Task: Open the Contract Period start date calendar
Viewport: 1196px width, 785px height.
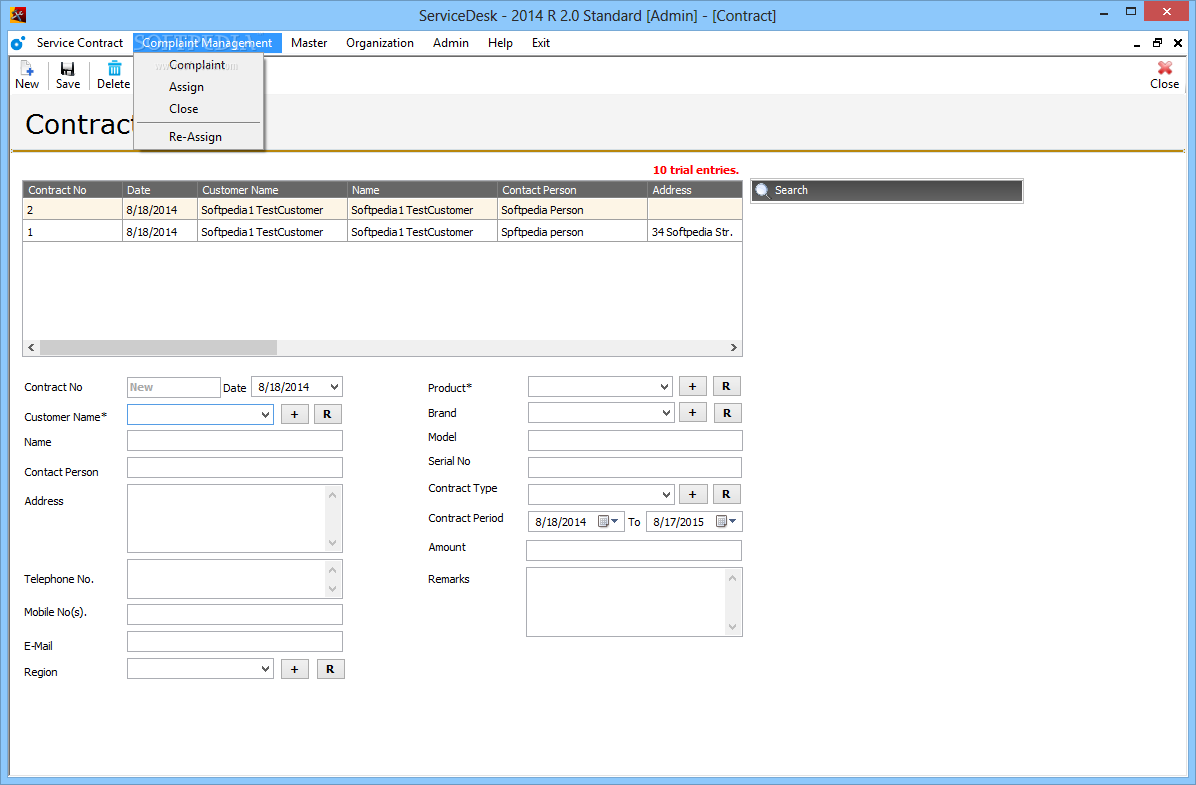Action: click(x=607, y=522)
